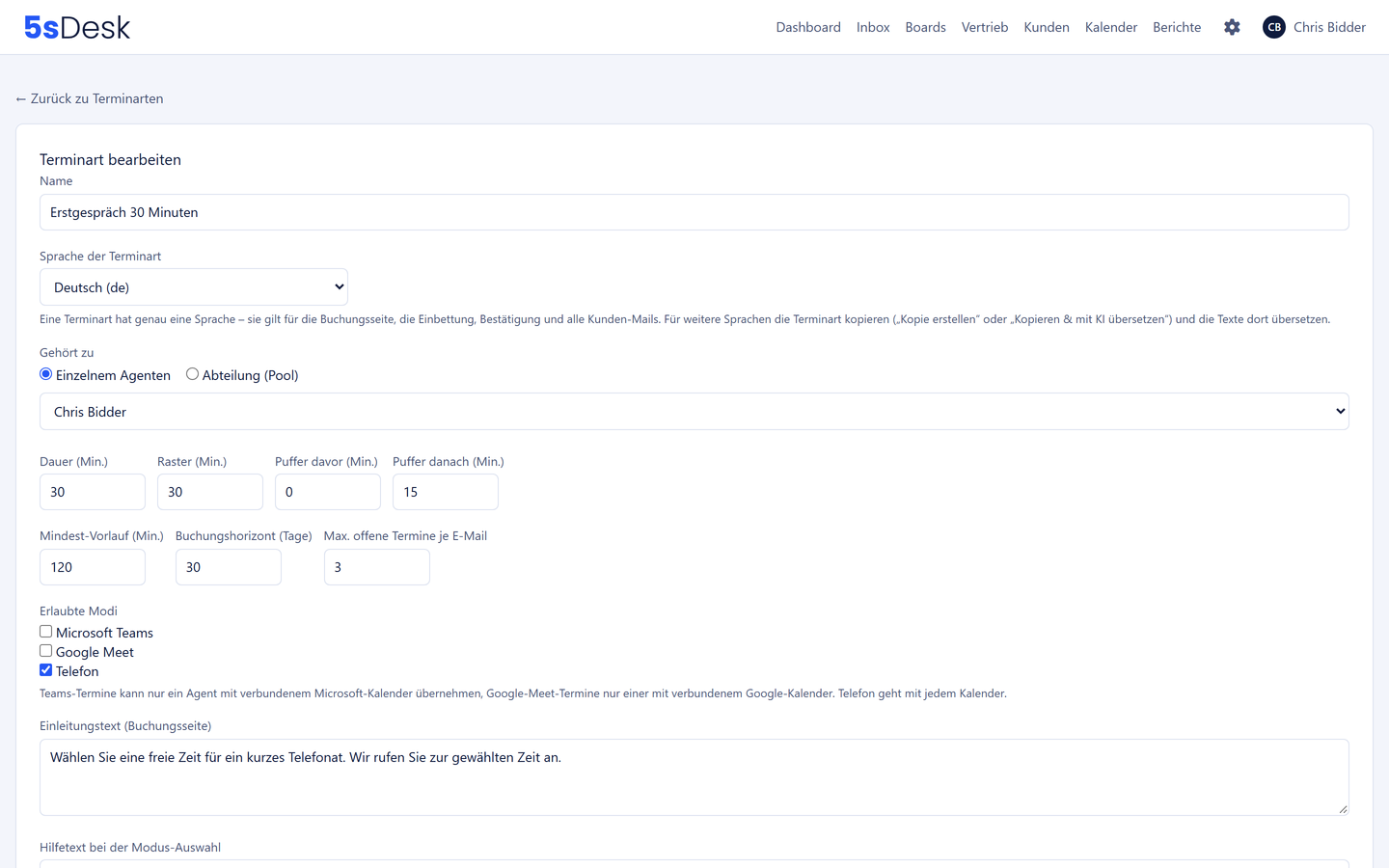Click the 5sDesk logo
The height and width of the screenshot is (868, 1389).
77,27
